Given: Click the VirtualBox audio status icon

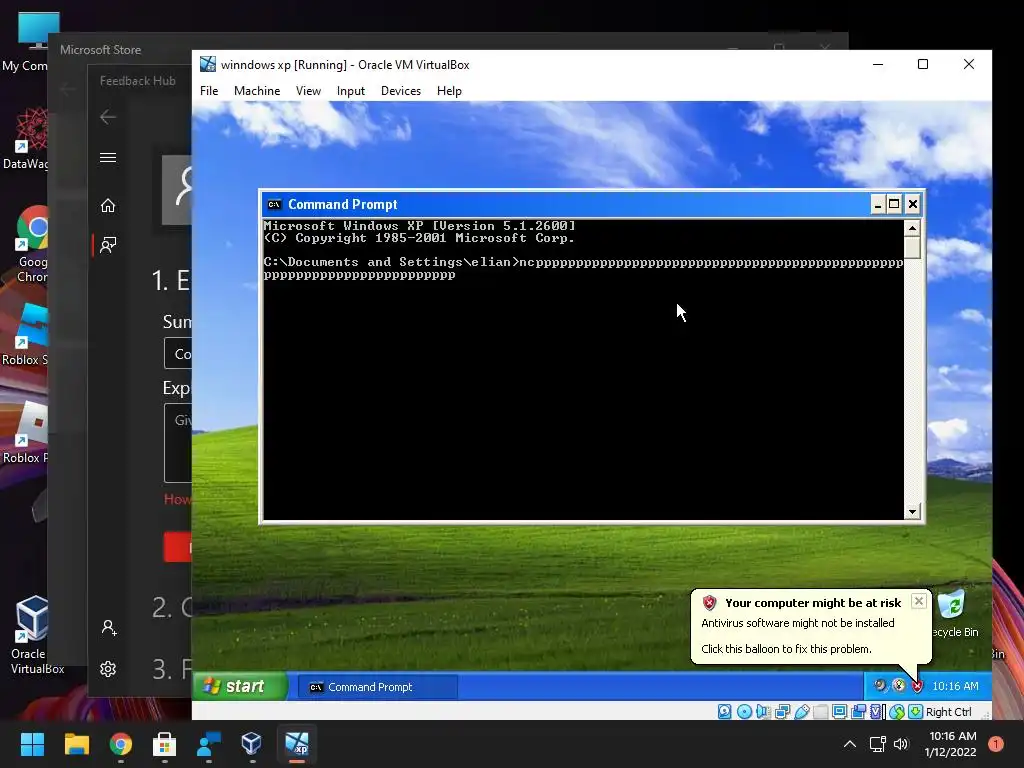Looking at the screenshot, I should (763, 712).
